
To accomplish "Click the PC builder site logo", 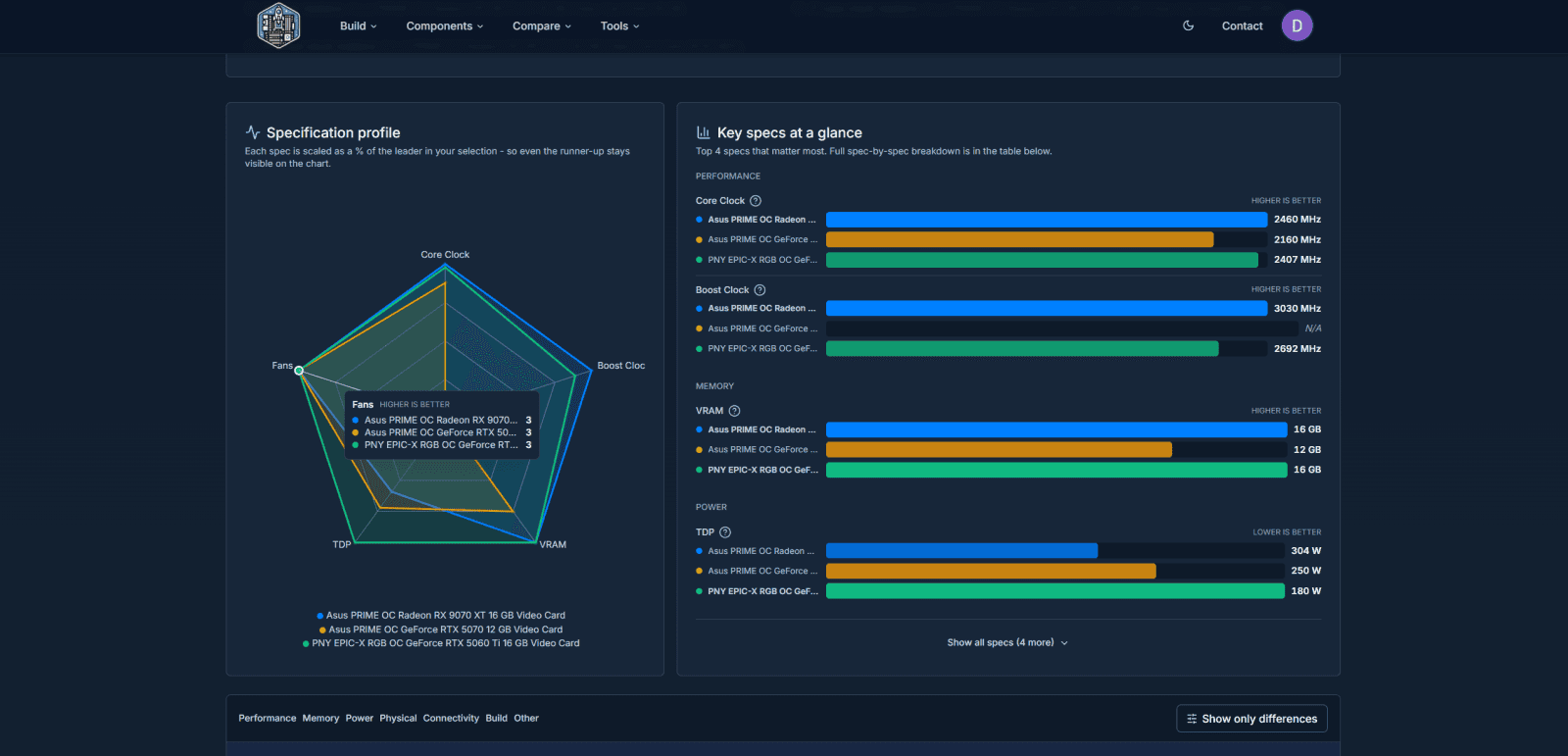I will pos(278,26).
